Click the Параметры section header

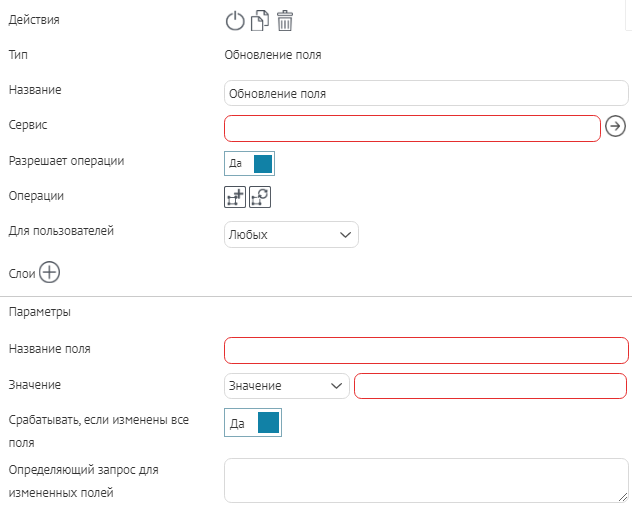[39, 312]
